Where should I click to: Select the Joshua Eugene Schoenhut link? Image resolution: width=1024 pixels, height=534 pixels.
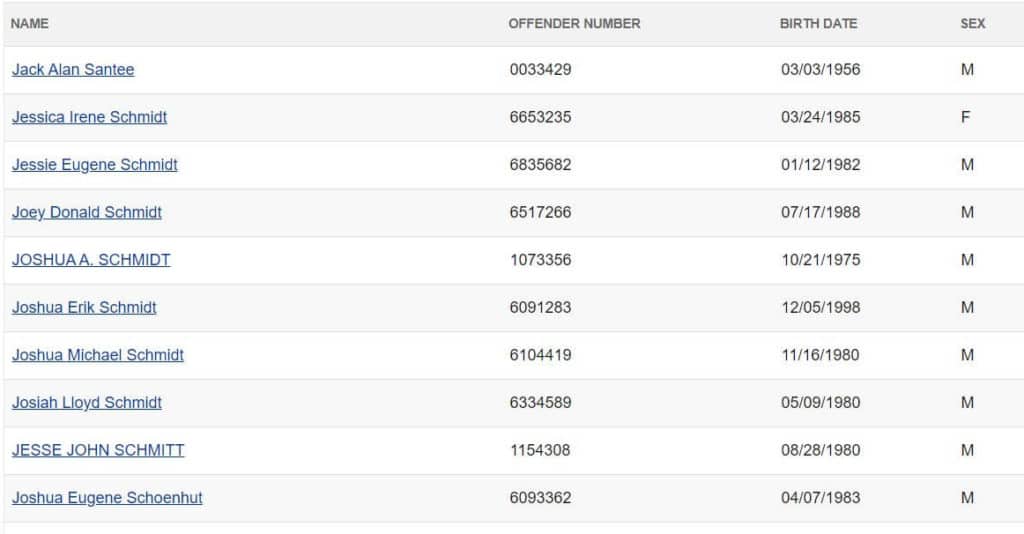[107, 498]
